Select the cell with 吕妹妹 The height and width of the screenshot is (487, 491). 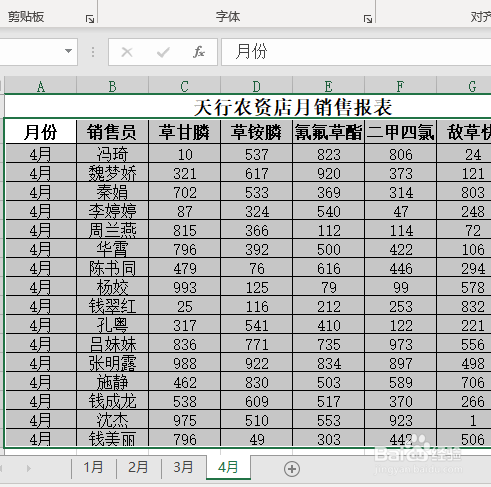pos(113,344)
